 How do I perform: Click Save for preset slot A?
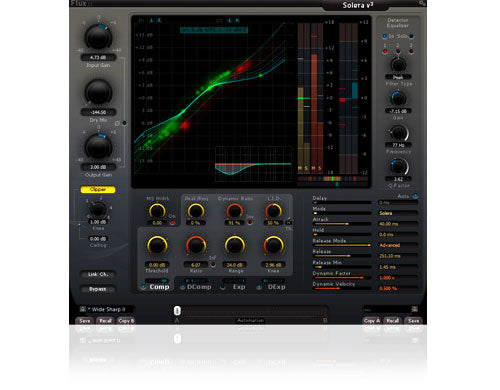coord(85,321)
